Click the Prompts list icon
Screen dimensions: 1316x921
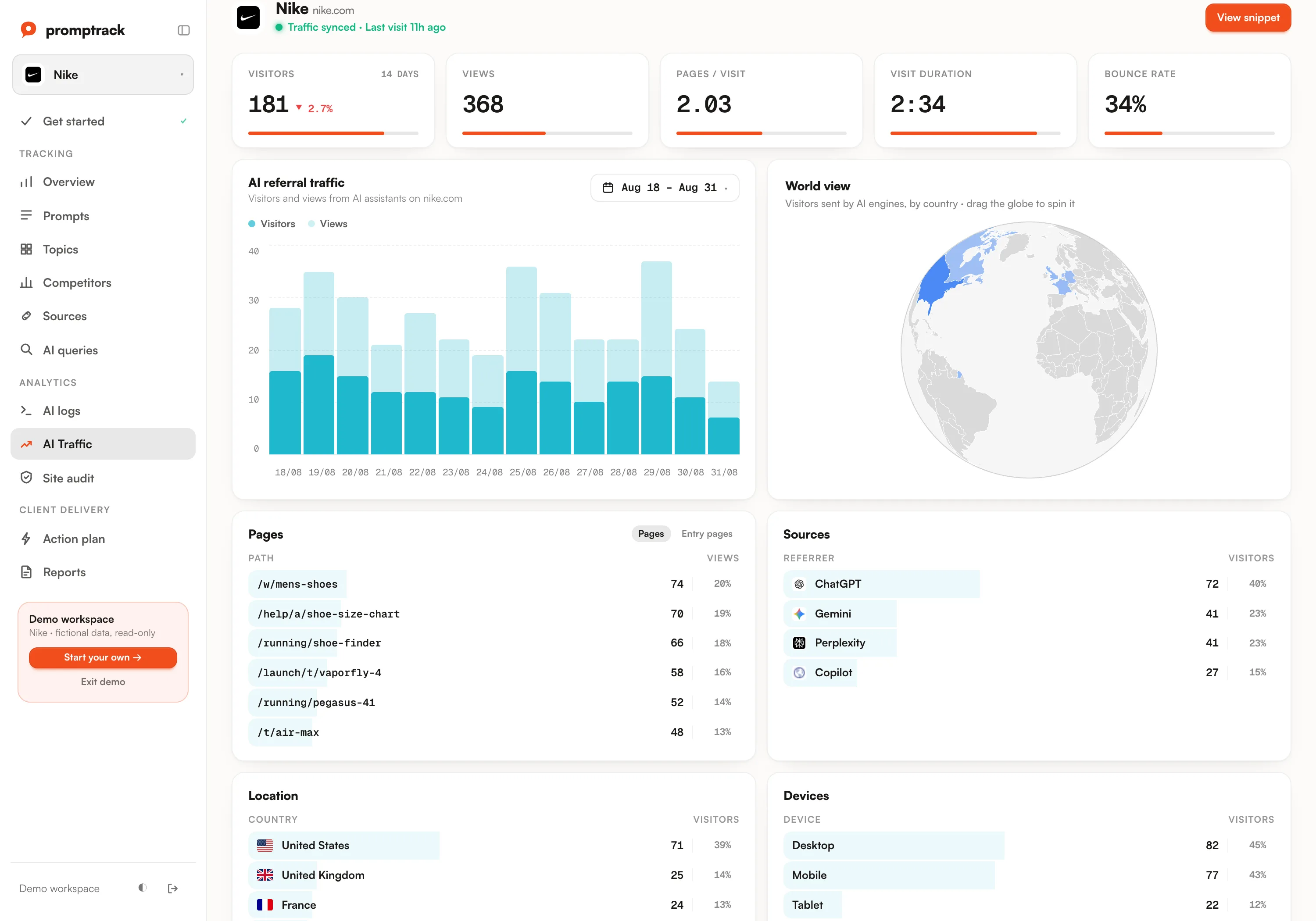[26, 215]
